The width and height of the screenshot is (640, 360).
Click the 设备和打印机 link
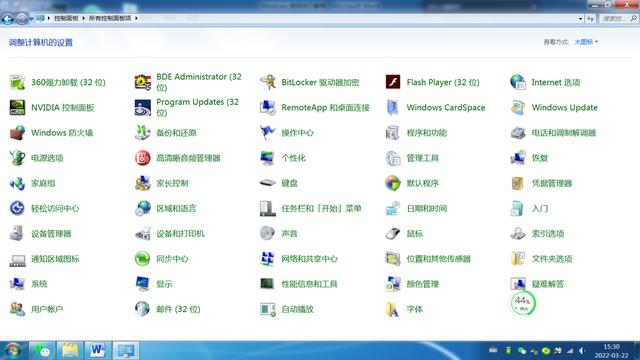pyautogui.click(x=180, y=234)
